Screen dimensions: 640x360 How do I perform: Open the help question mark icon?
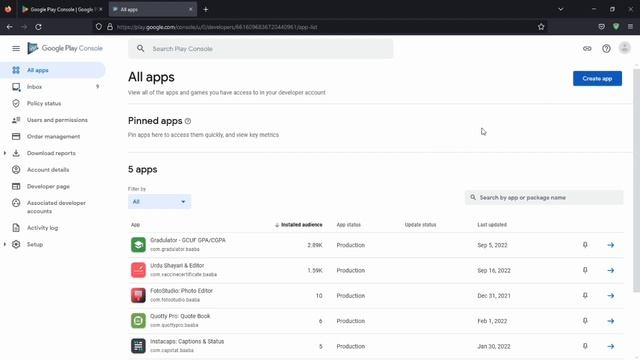coord(606,49)
